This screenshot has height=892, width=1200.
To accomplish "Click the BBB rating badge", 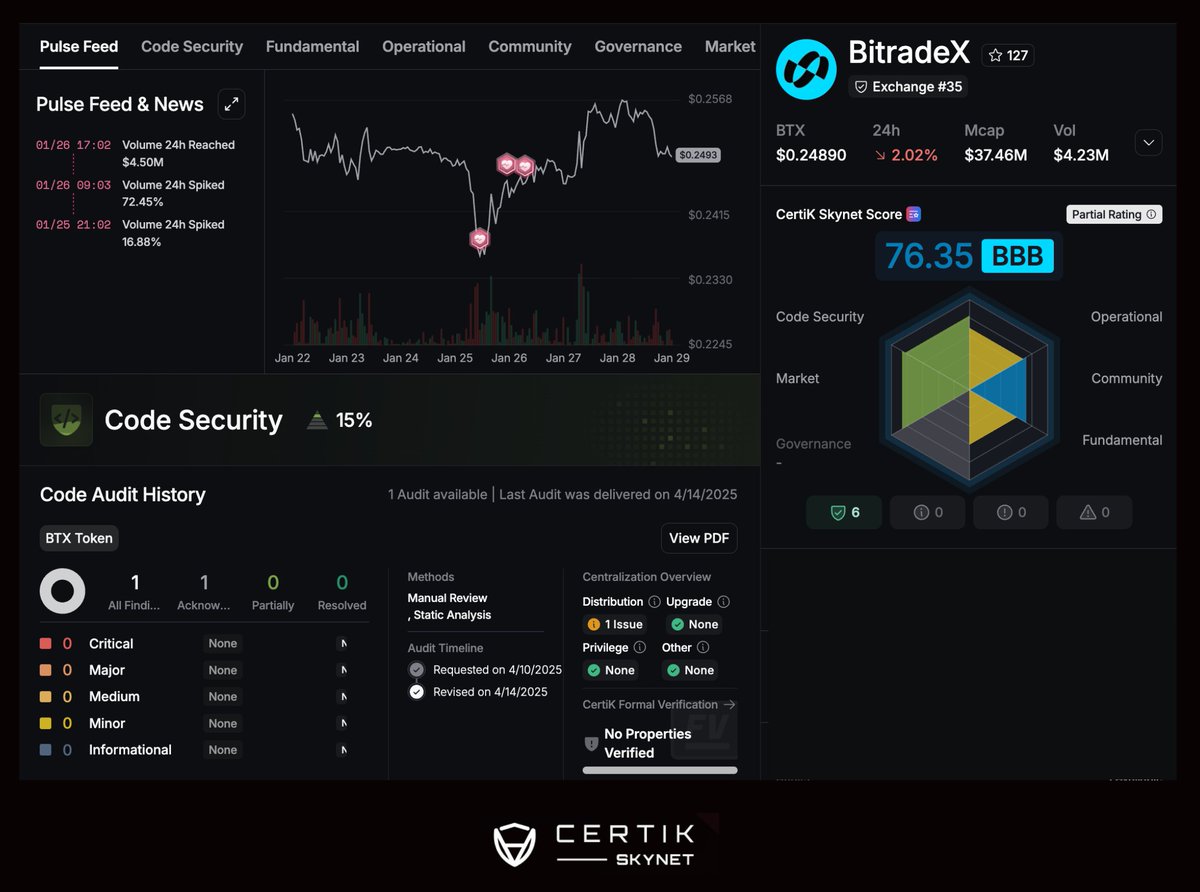I will coord(1017,257).
